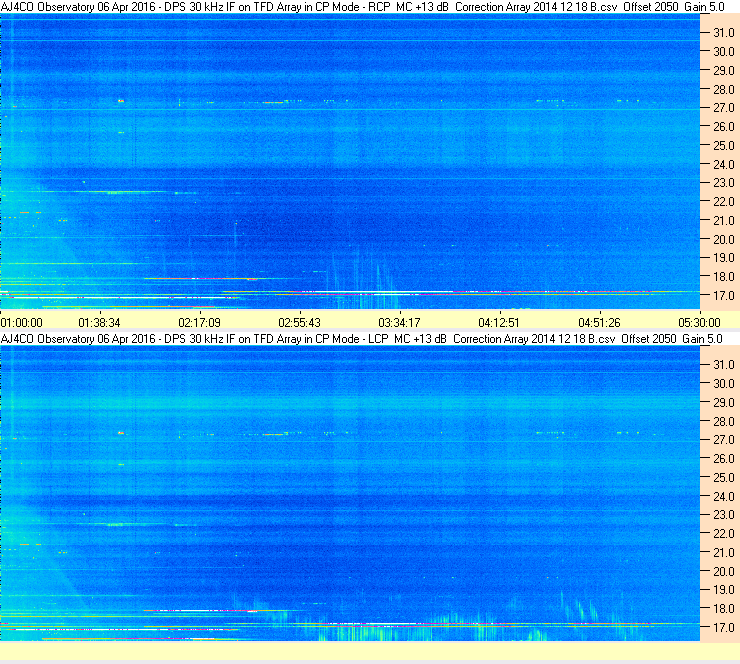Select 24.0 frequency label on LCP chart
Image resolution: width=740 pixels, height=664 pixels.
[x=724, y=496]
